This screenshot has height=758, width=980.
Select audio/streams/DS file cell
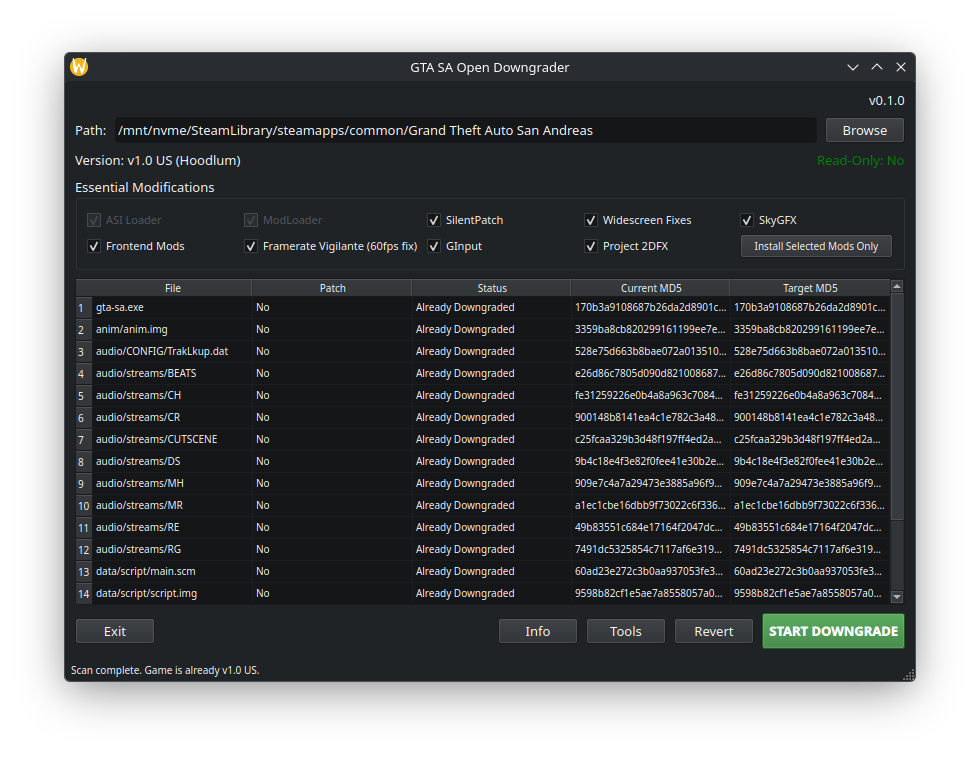click(172, 461)
